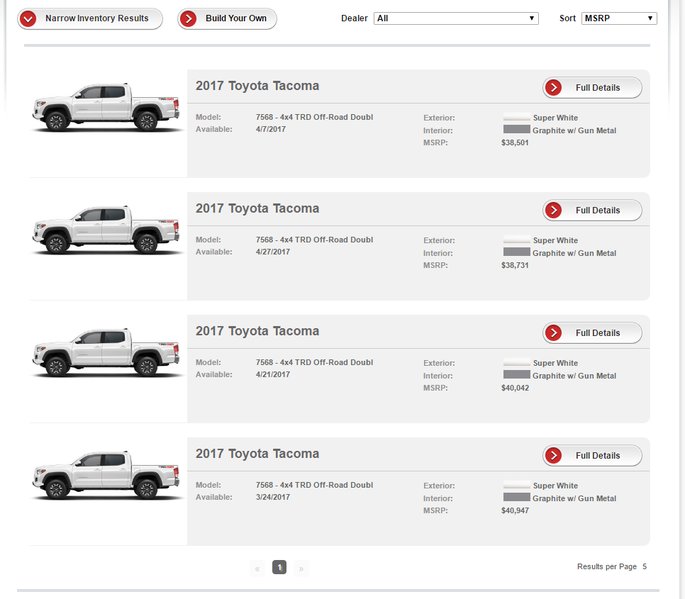Go to previous page with the « arrow
This screenshot has width=685, height=599.
click(257, 568)
